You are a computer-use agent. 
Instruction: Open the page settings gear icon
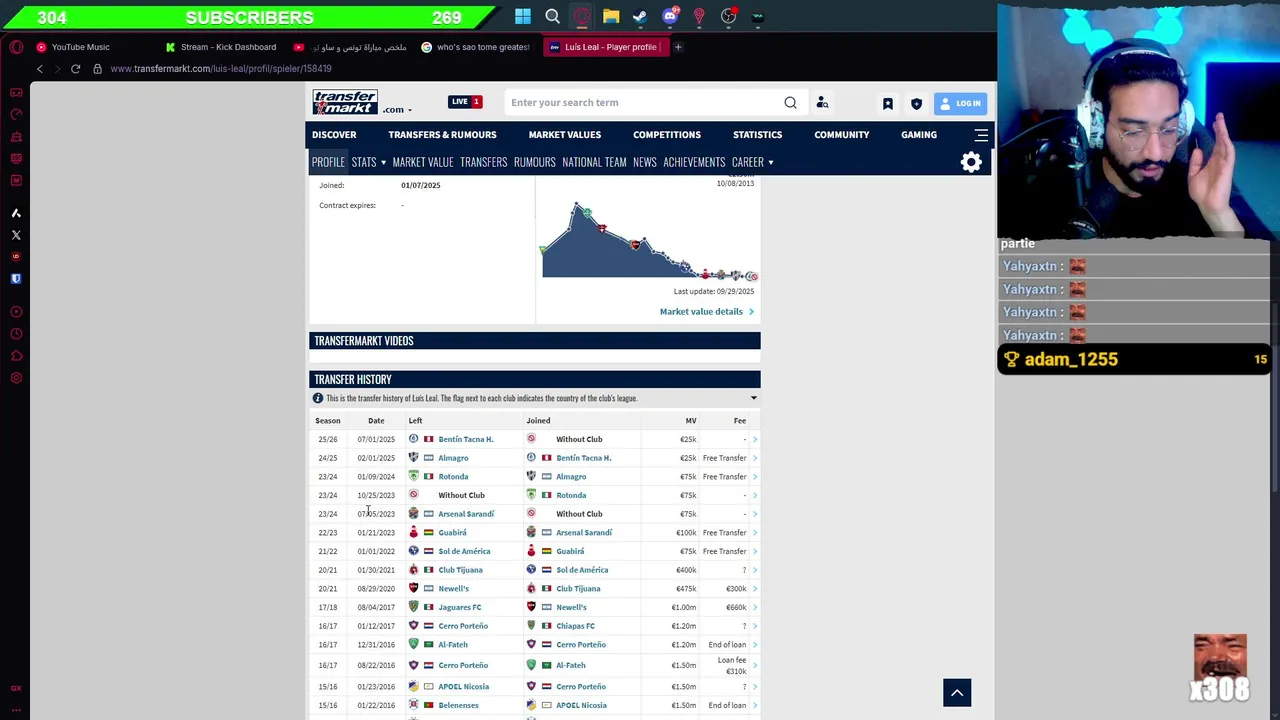[971, 162]
